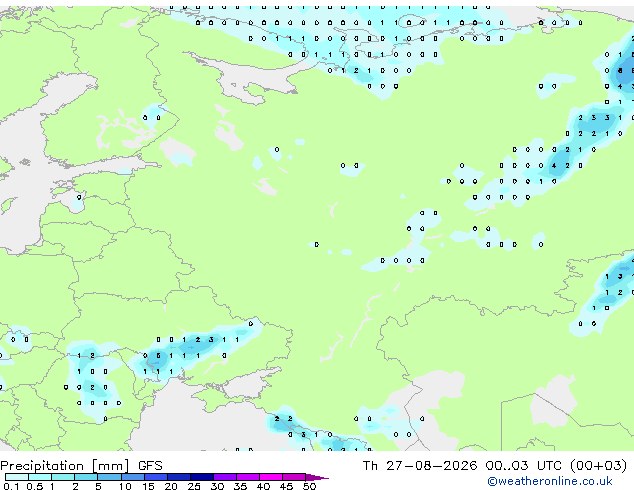
Task: Click the weatheronline.co.uk copyright link
Action: tap(550, 481)
